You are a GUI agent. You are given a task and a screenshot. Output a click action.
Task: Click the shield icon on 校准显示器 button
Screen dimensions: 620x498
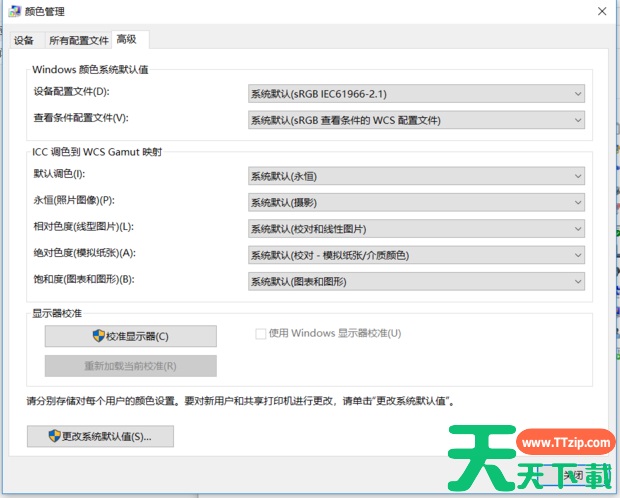coord(98,336)
